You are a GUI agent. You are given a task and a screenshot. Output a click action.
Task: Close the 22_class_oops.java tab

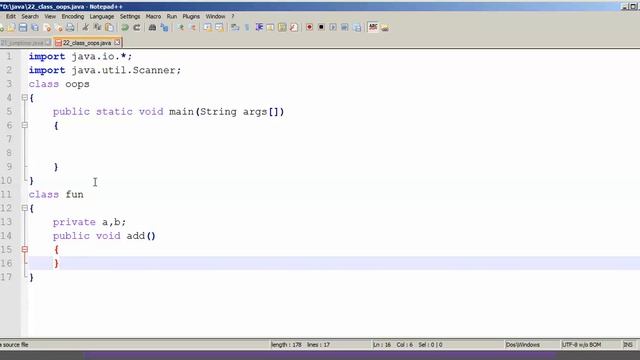pos(117,42)
